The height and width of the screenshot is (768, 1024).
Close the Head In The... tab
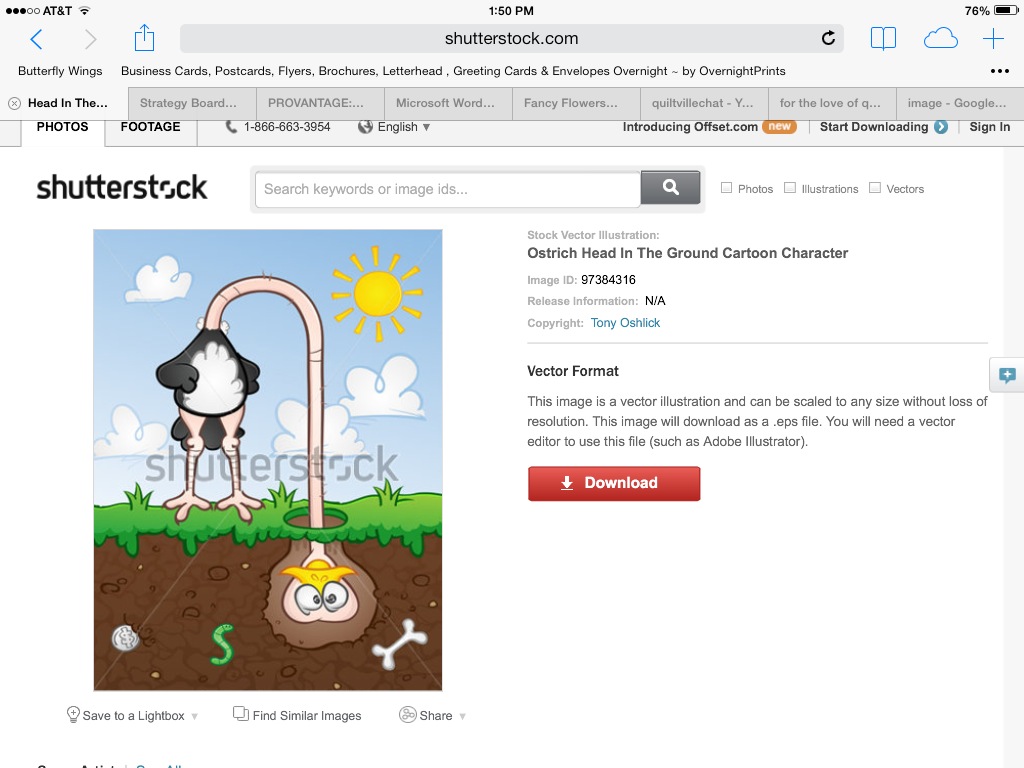pyautogui.click(x=14, y=103)
